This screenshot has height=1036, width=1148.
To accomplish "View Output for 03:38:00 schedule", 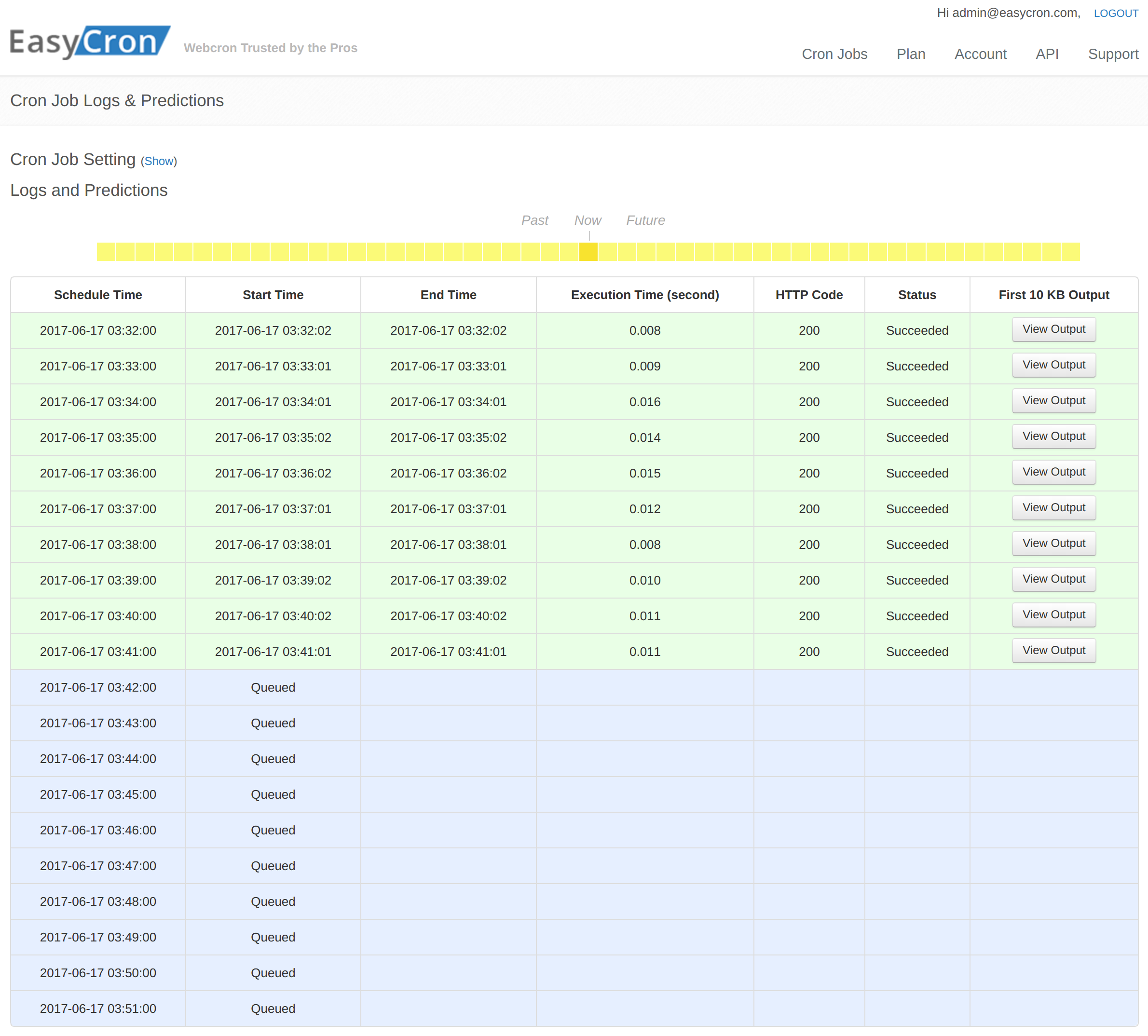I will [x=1053, y=544].
